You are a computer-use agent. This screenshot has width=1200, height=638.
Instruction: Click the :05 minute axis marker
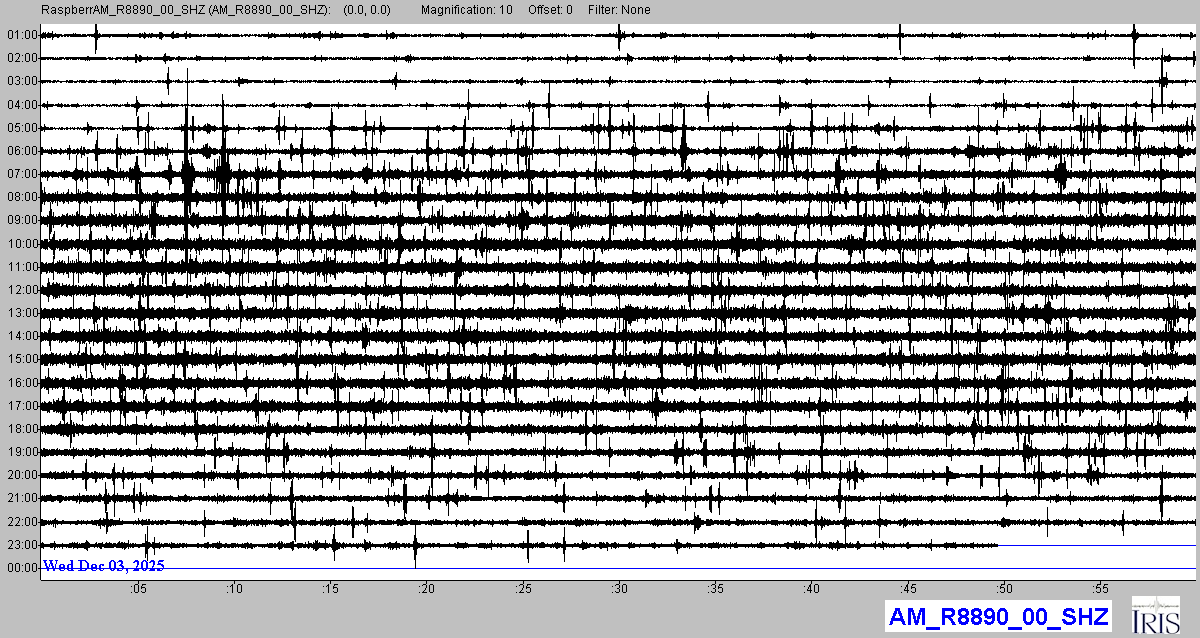coord(139,589)
